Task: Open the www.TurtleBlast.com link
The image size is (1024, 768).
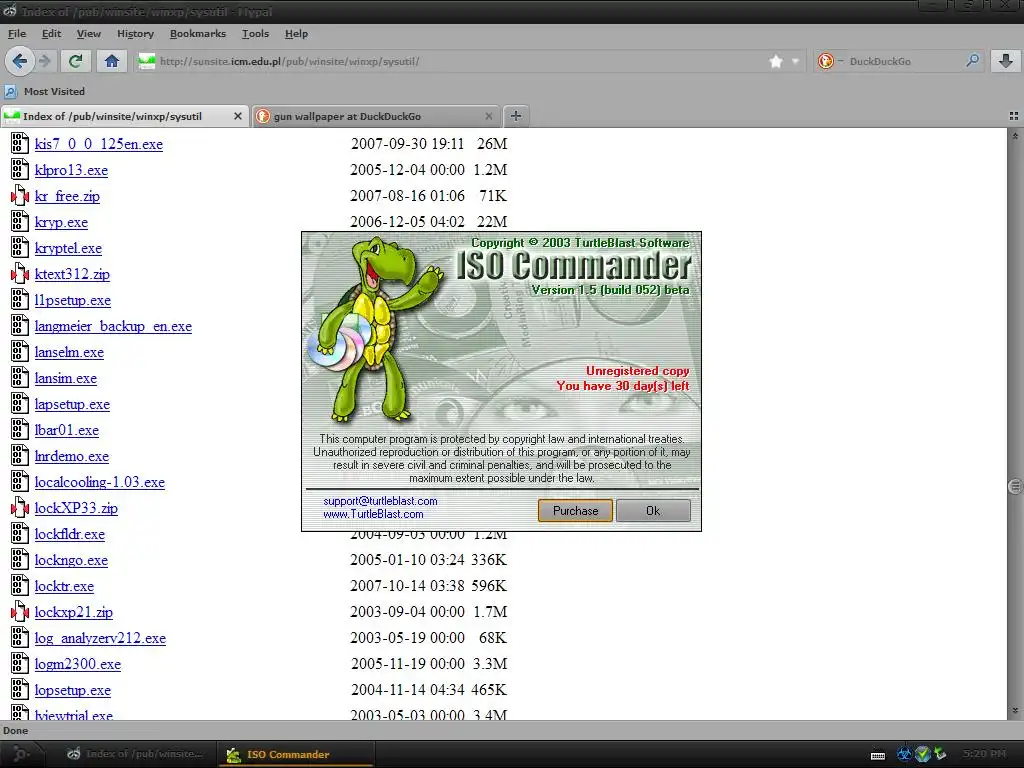Action: tap(373, 514)
